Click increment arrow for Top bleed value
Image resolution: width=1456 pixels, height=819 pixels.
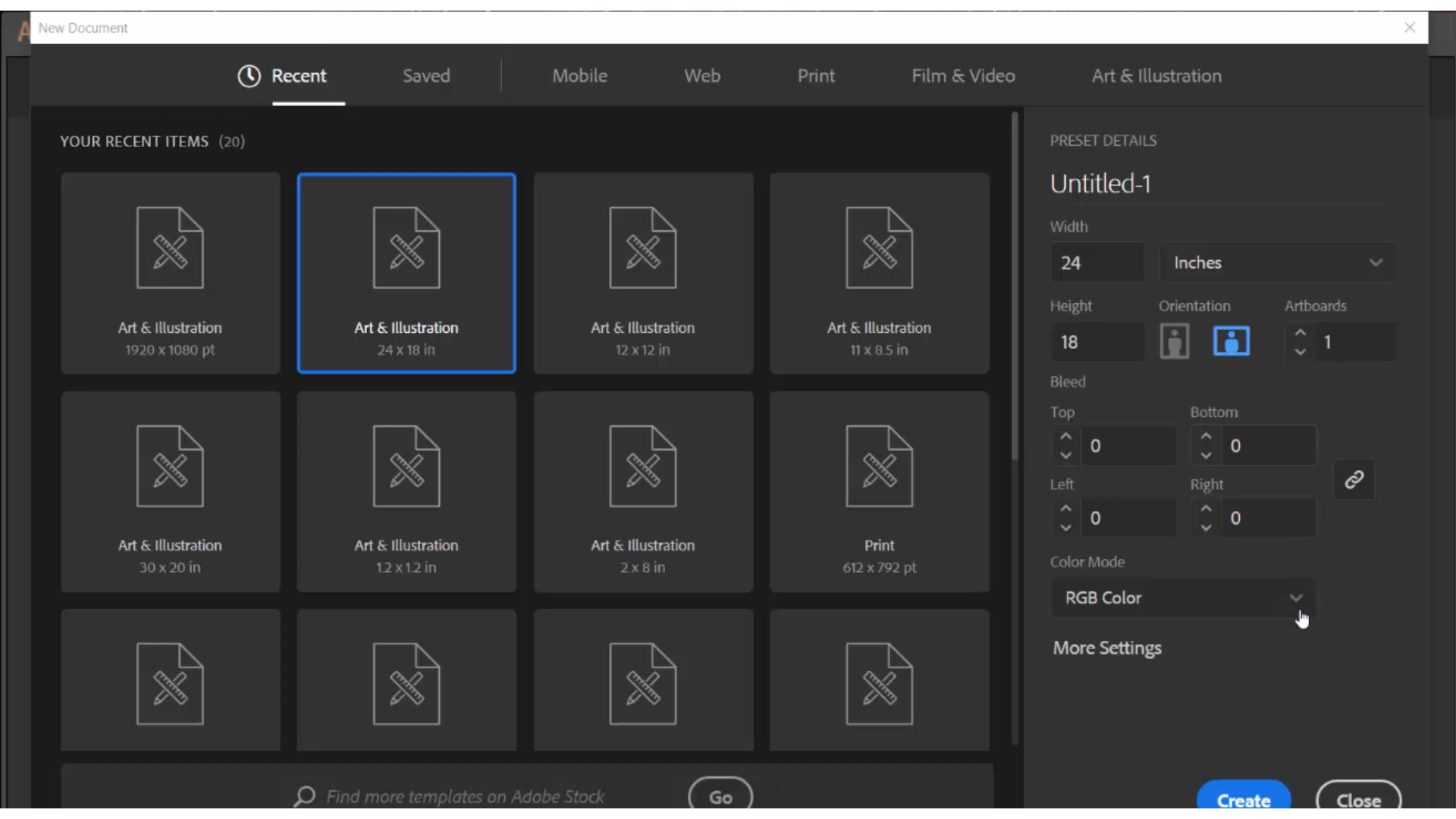[x=1065, y=436]
